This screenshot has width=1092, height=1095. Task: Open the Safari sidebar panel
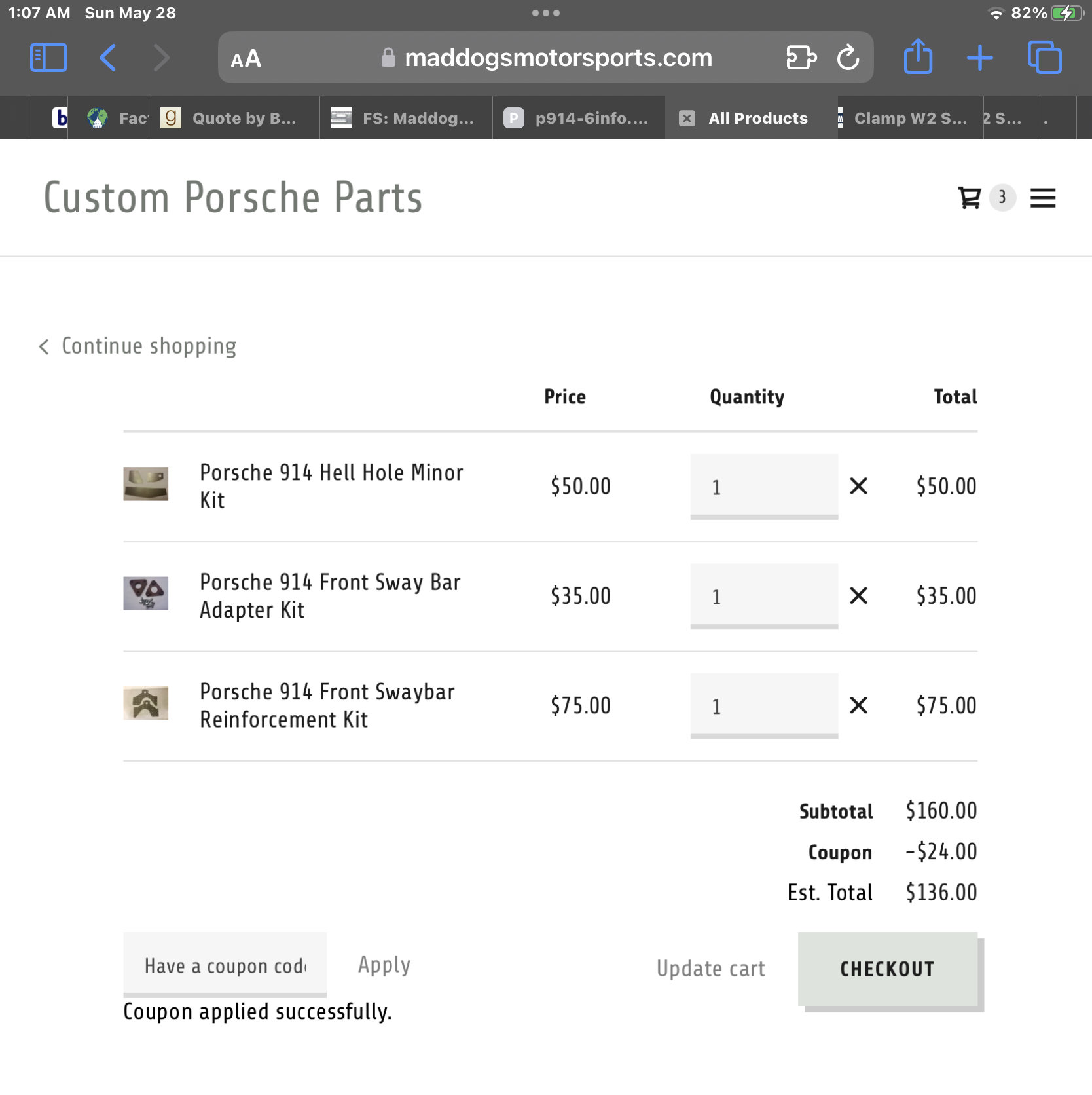(48, 58)
